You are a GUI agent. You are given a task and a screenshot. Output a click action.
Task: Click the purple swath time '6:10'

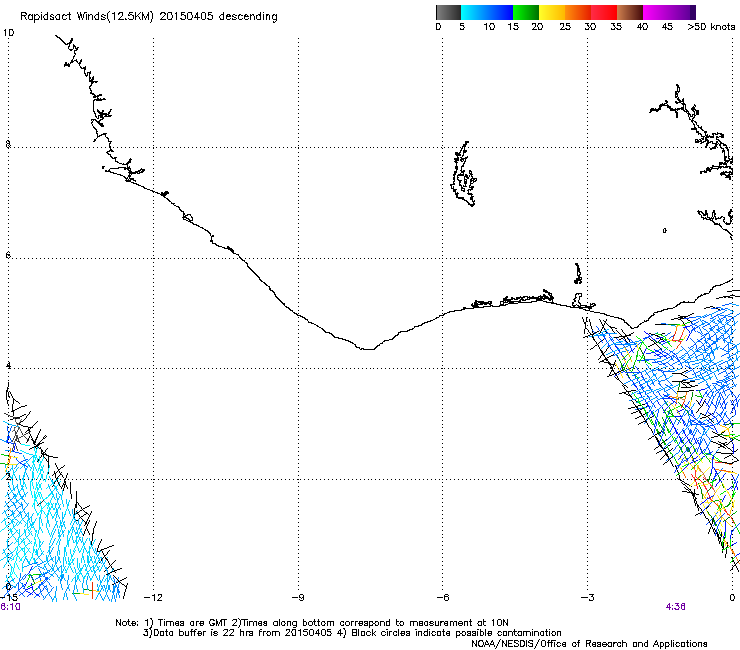pos(10,607)
